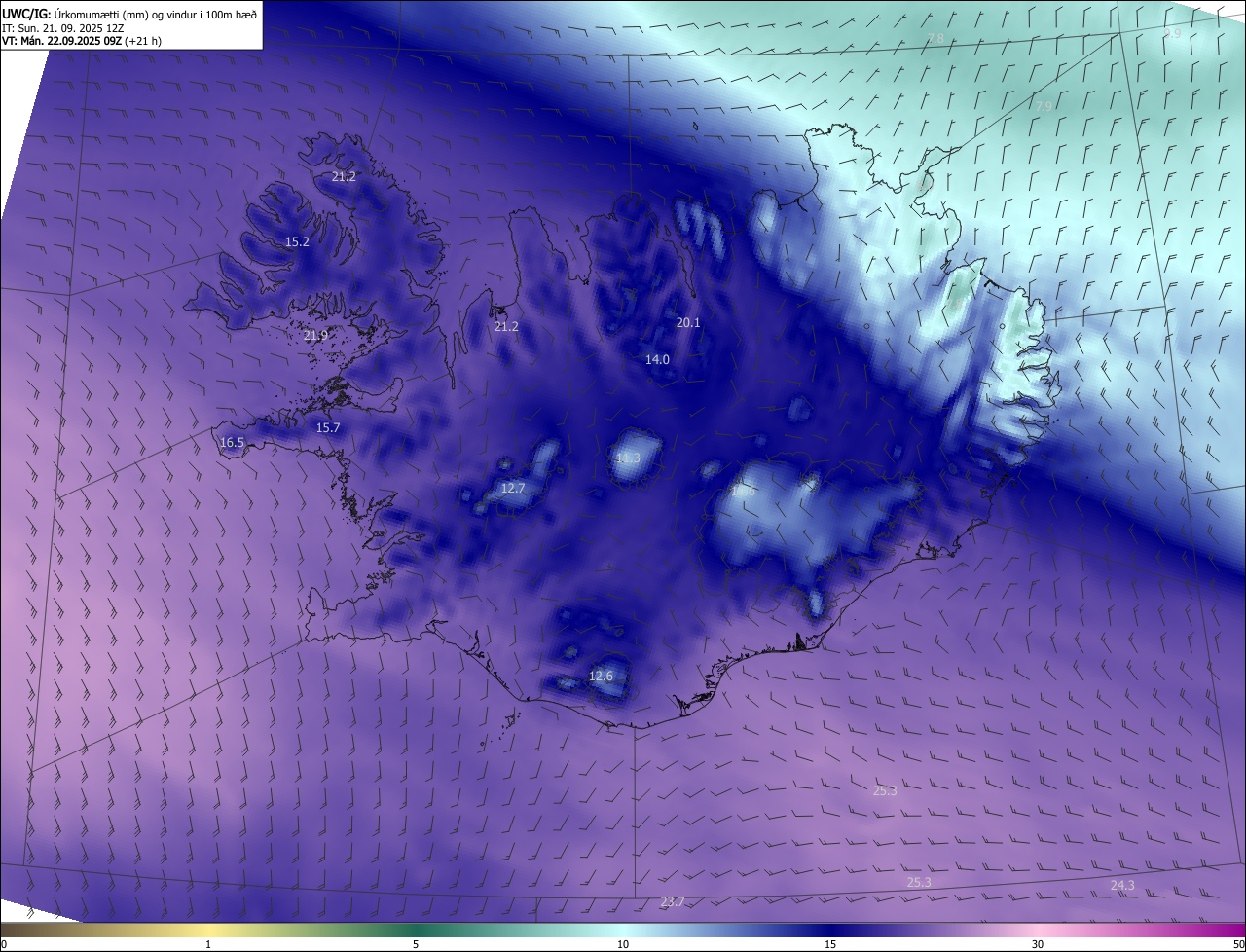1246x952 pixels.
Task: Click the 50 tick on the colorbar
Action: pos(1238,944)
